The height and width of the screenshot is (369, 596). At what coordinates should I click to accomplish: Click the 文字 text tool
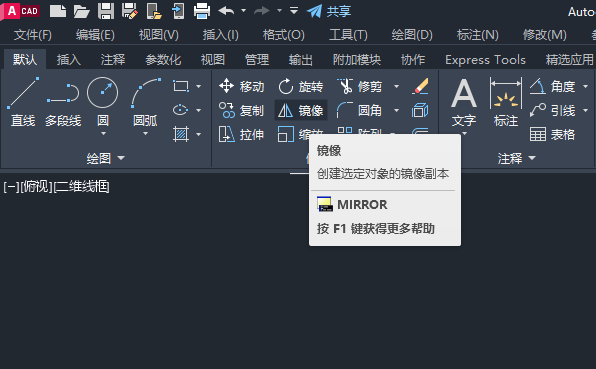point(464,102)
